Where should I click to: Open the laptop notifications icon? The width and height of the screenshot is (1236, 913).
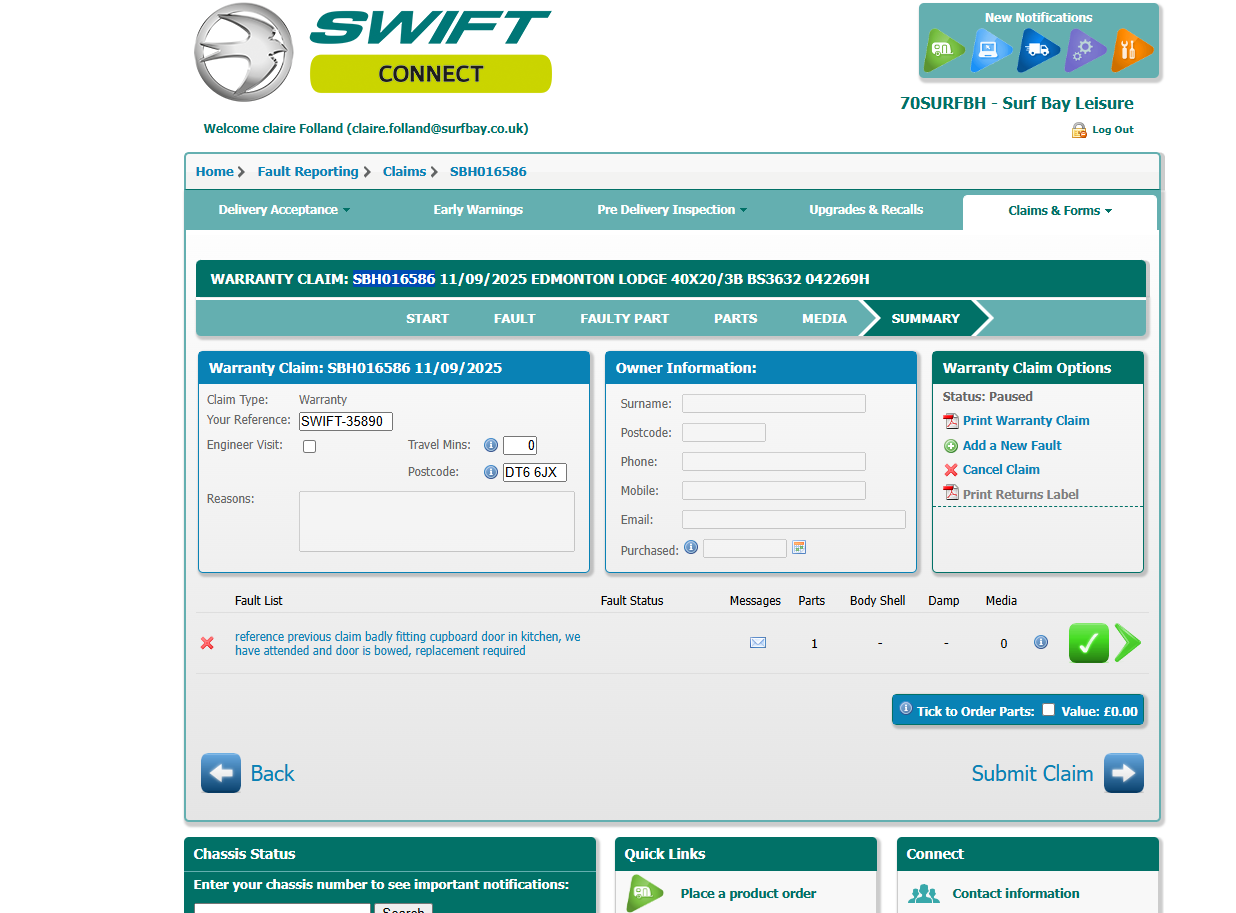(990, 50)
